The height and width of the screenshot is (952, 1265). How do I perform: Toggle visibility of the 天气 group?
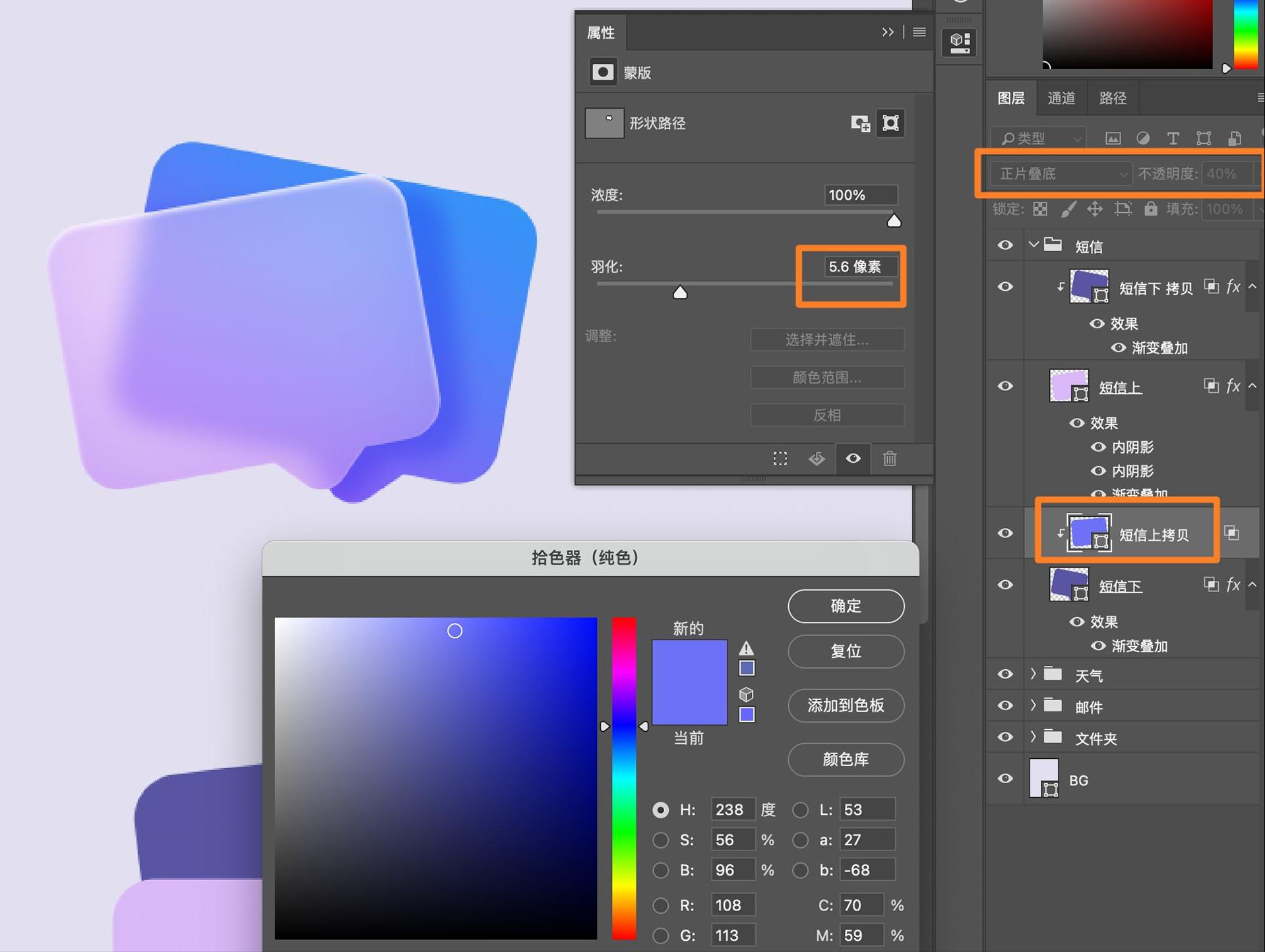click(x=1004, y=674)
